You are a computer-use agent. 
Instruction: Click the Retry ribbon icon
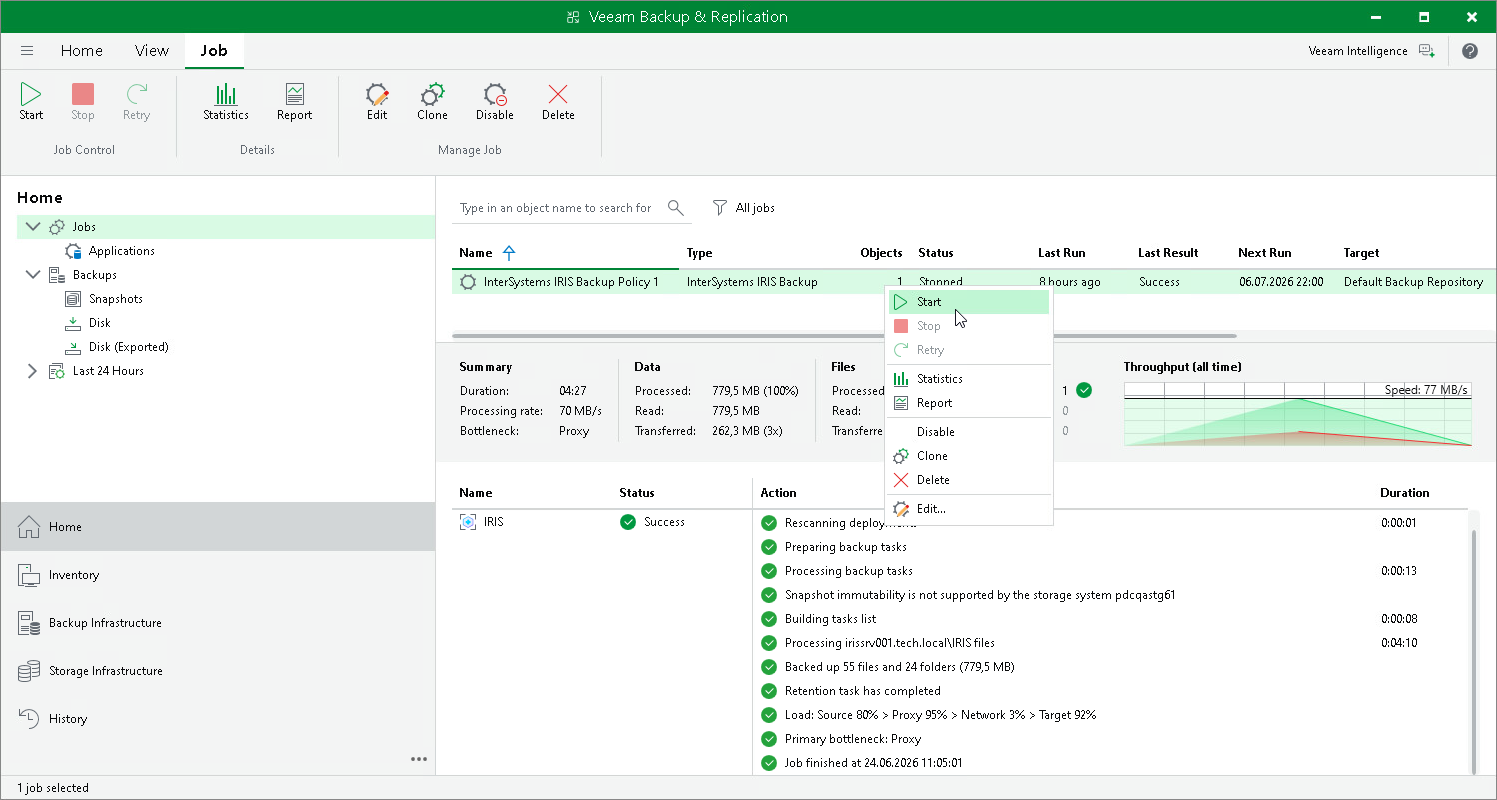click(x=136, y=102)
